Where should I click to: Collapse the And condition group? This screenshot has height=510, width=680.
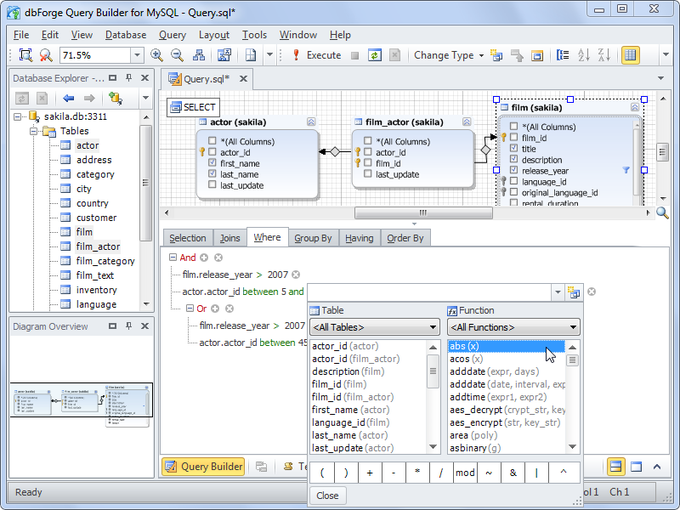click(x=173, y=257)
